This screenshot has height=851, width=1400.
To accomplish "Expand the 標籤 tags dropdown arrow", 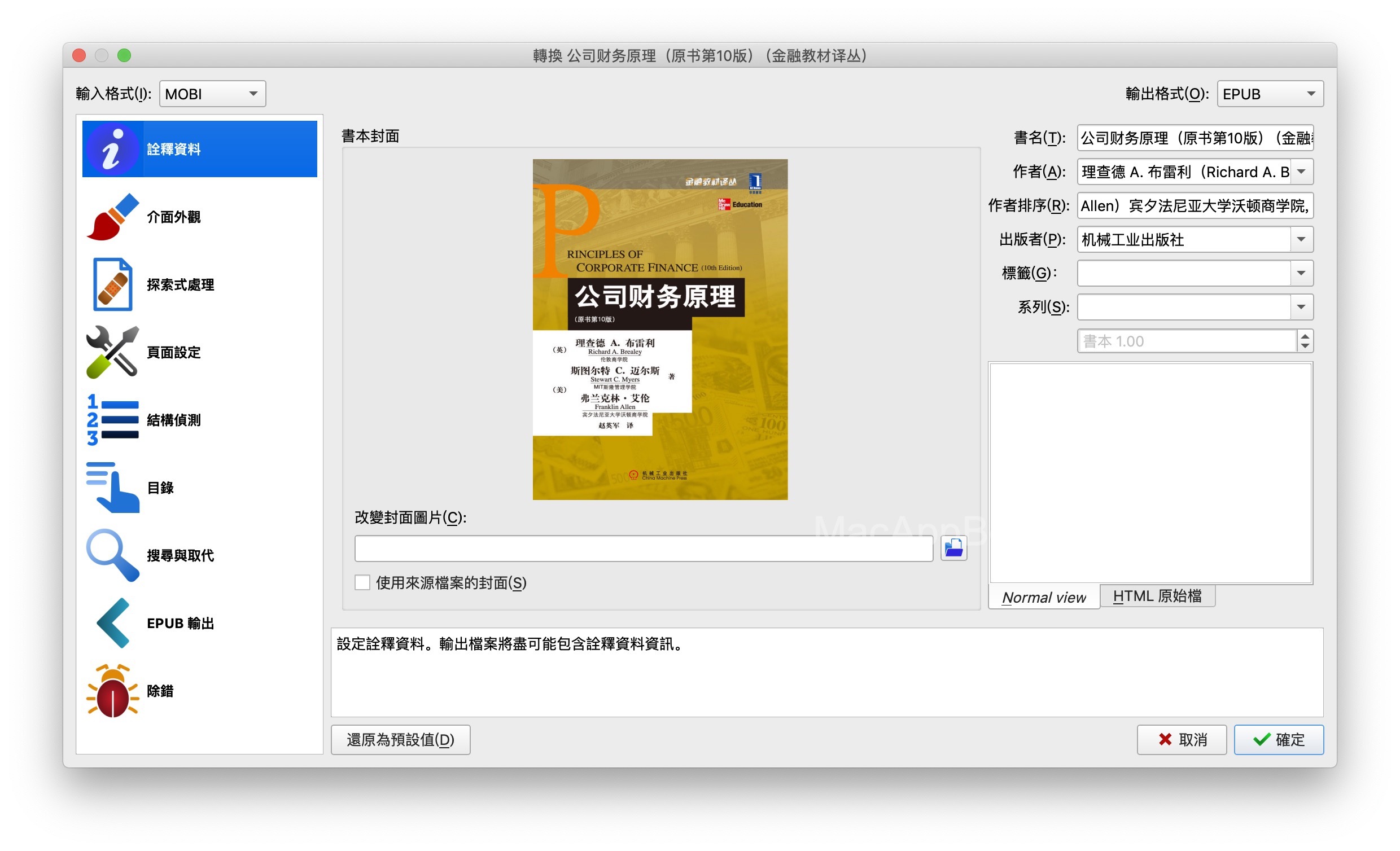I will click(x=1301, y=273).
